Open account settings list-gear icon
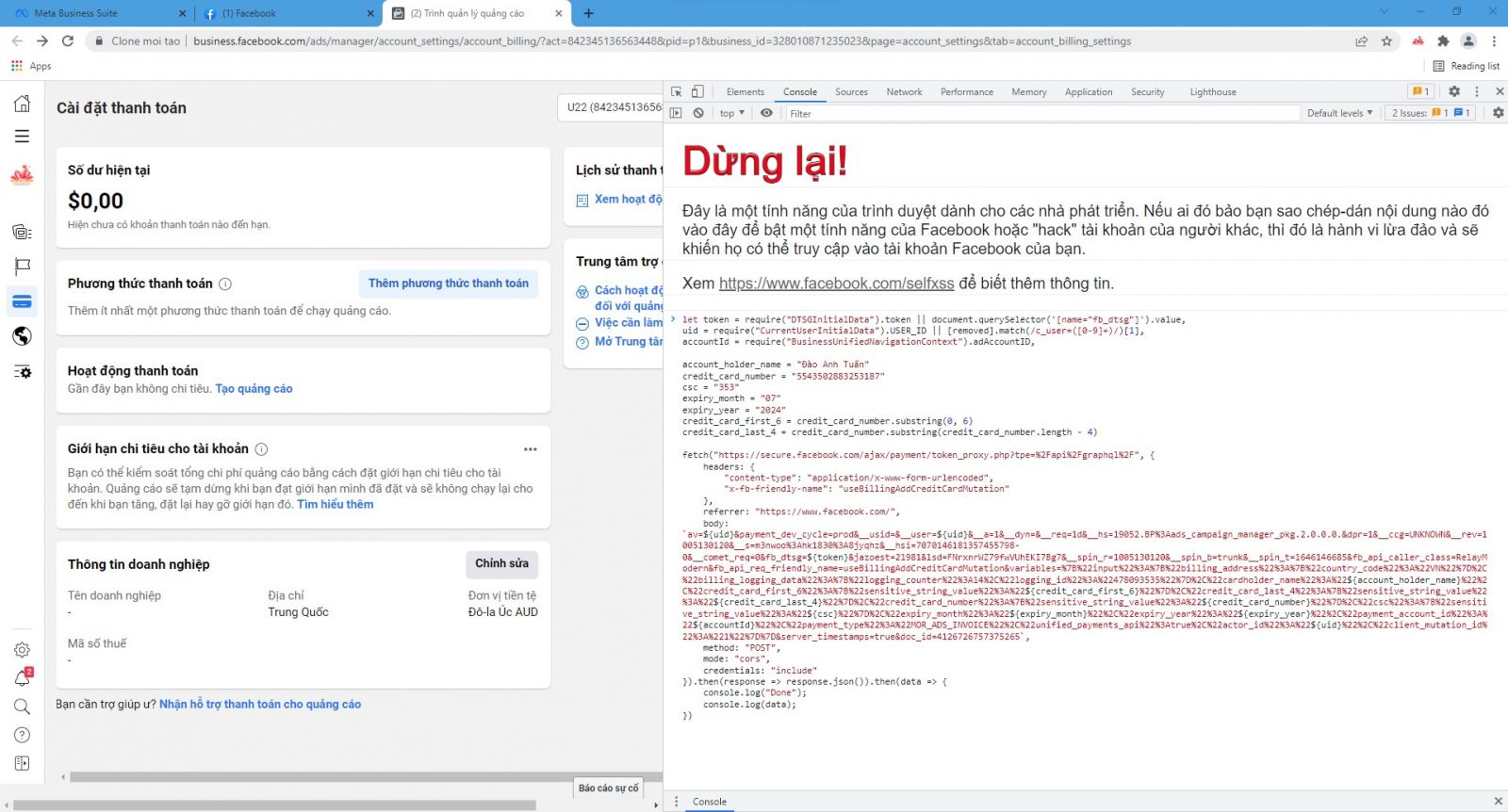The image size is (1508, 812). (x=22, y=372)
